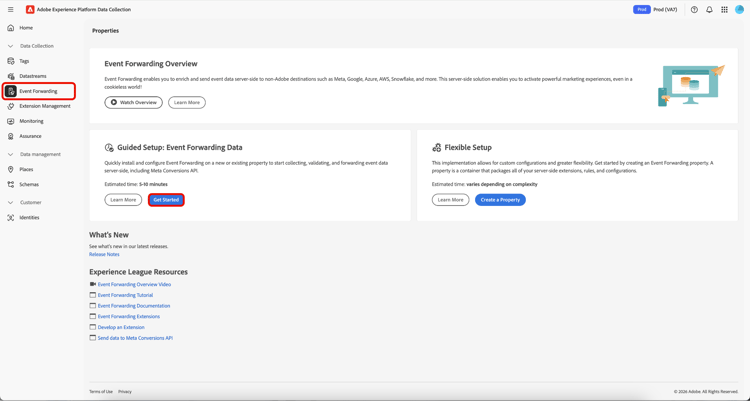
Task: Click the Schemas sidebar icon
Action: coord(11,184)
